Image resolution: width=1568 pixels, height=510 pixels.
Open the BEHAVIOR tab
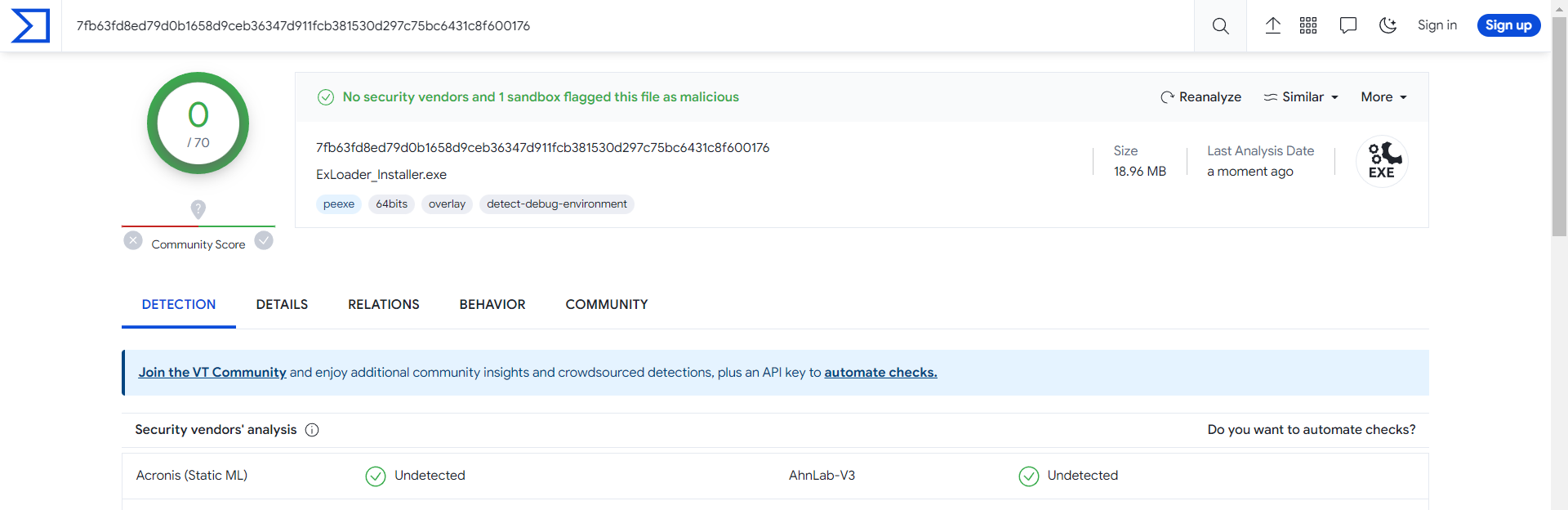pos(492,304)
